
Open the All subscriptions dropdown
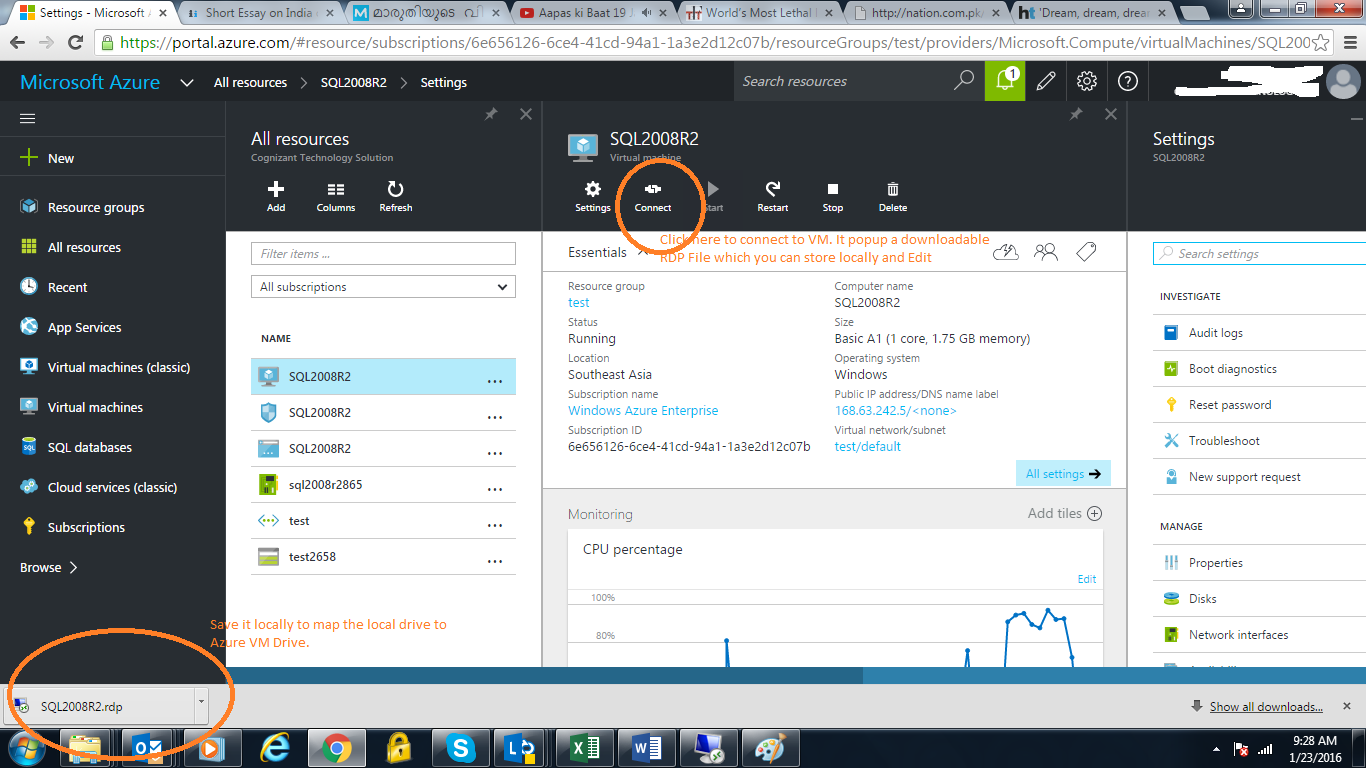point(383,286)
